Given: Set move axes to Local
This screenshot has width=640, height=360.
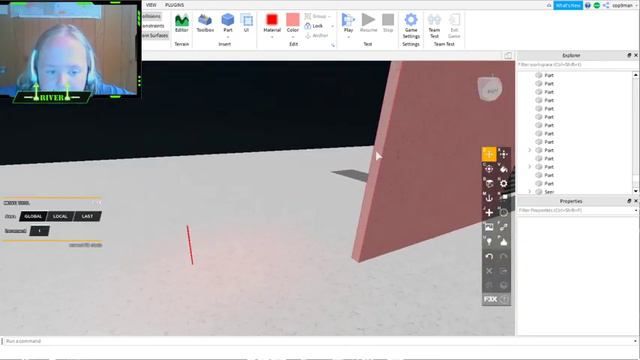Looking at the screenshot, I should click(60, 216).
